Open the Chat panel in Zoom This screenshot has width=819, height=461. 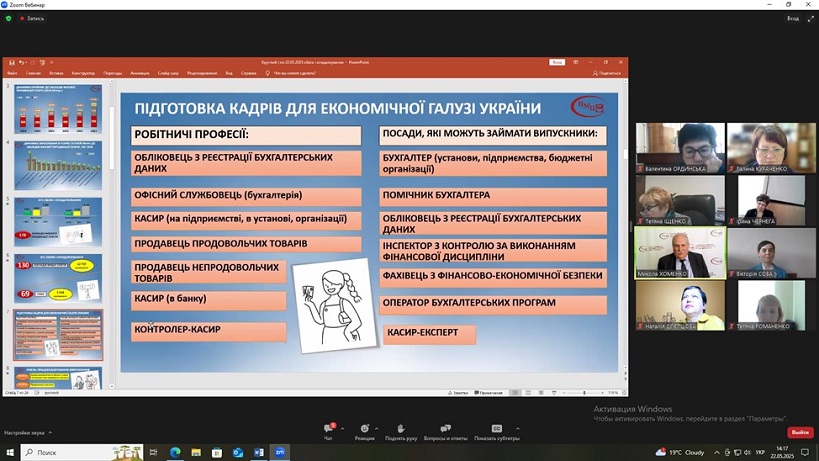[x=329, y=431]
